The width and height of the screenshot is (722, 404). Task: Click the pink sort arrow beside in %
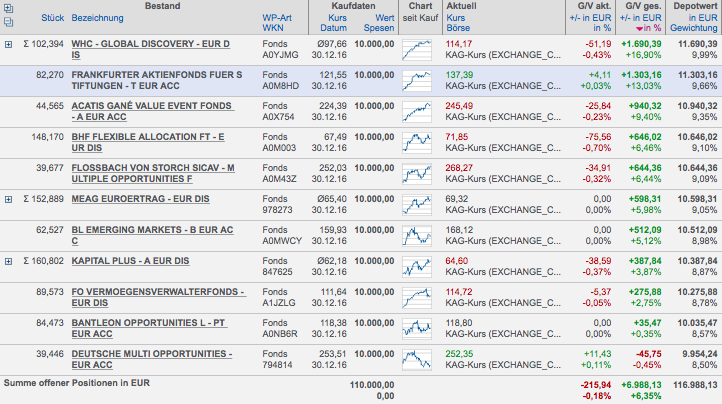click(x=639, y=29)
